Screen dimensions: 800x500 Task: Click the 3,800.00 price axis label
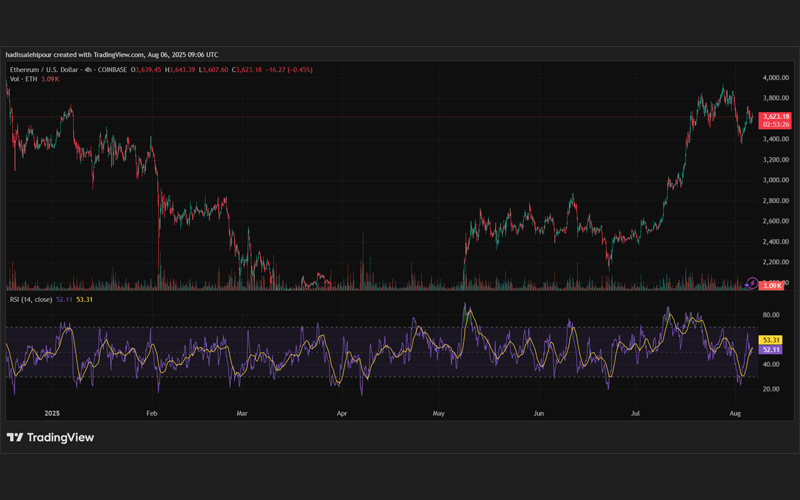[x=776, y=98]
